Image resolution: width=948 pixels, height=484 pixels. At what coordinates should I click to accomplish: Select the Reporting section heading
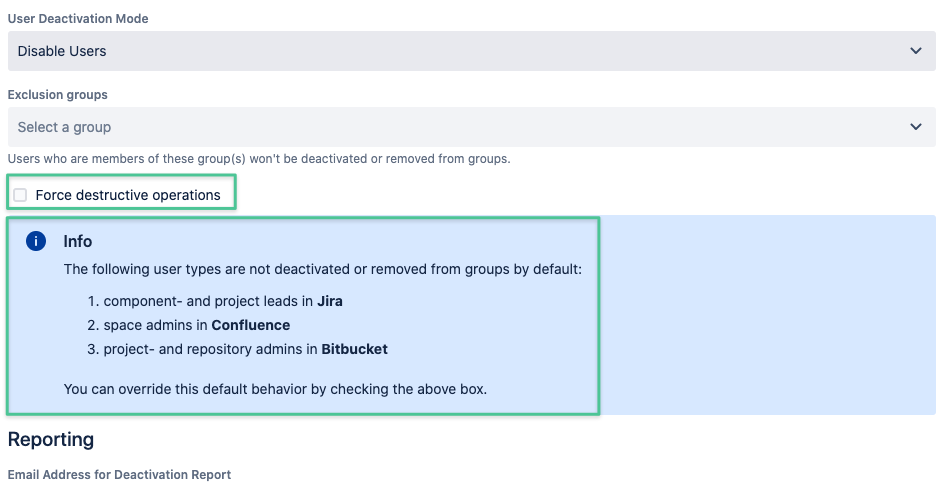(51, 439)
